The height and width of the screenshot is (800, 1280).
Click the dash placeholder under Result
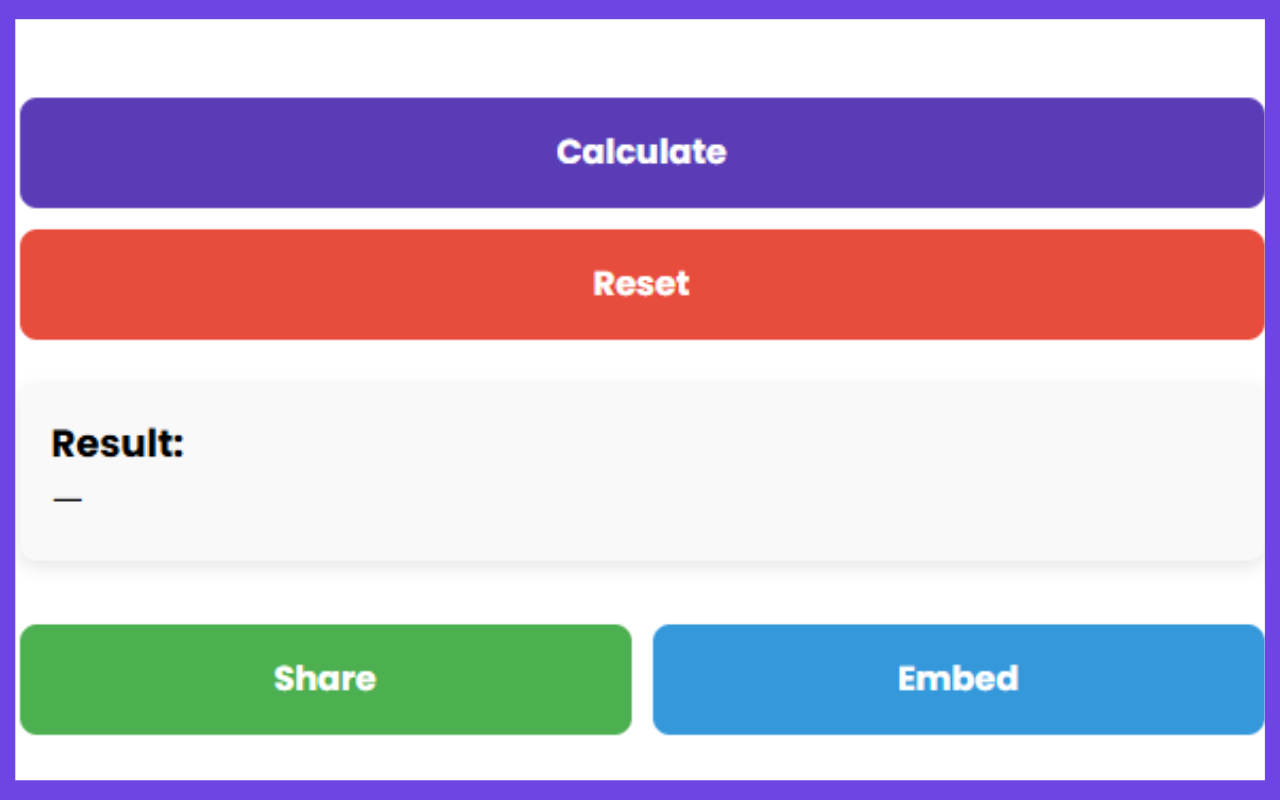[x=68, y=499]
